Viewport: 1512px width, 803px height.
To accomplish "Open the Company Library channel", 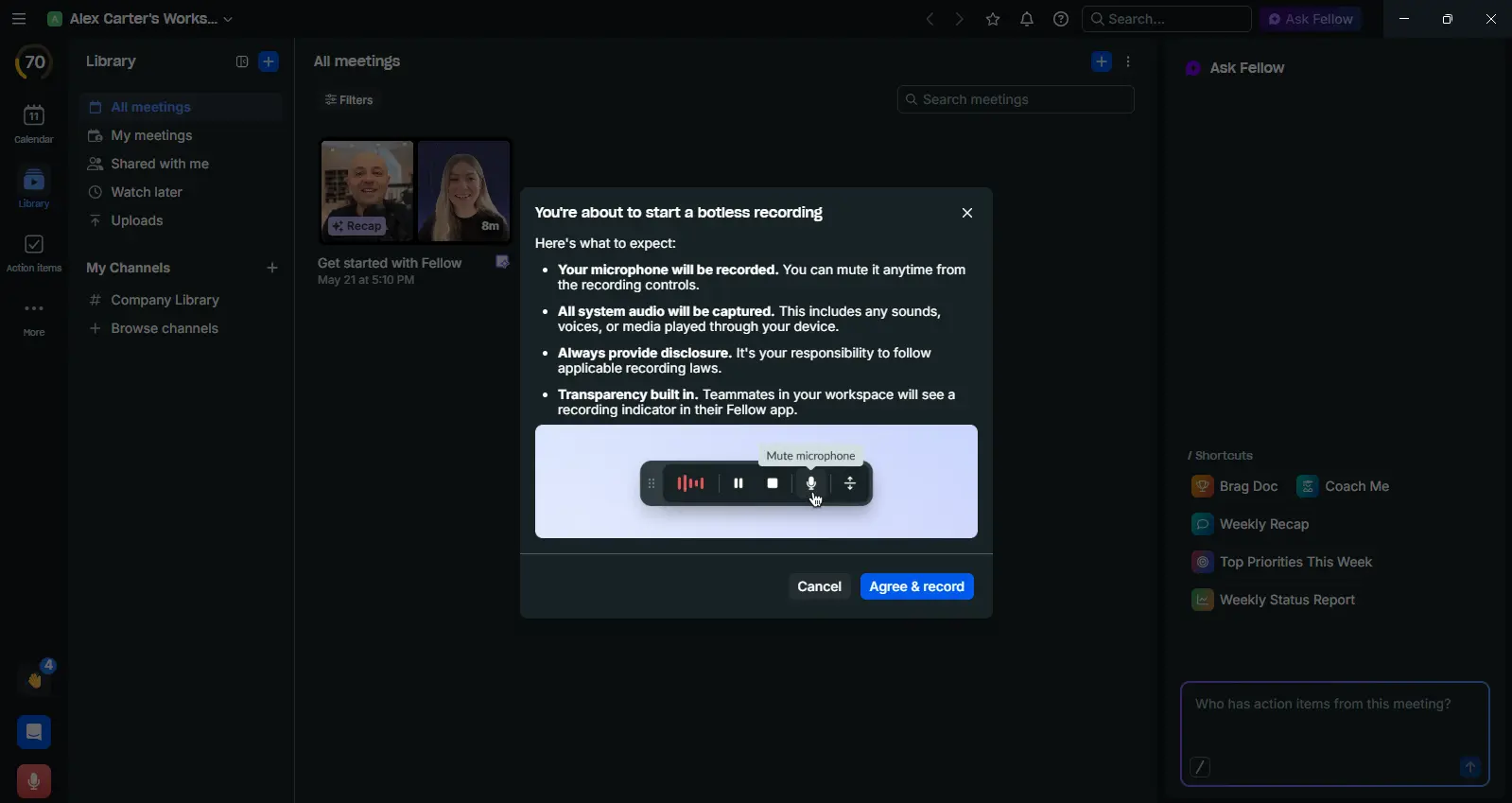I will [x=182, y=300].
